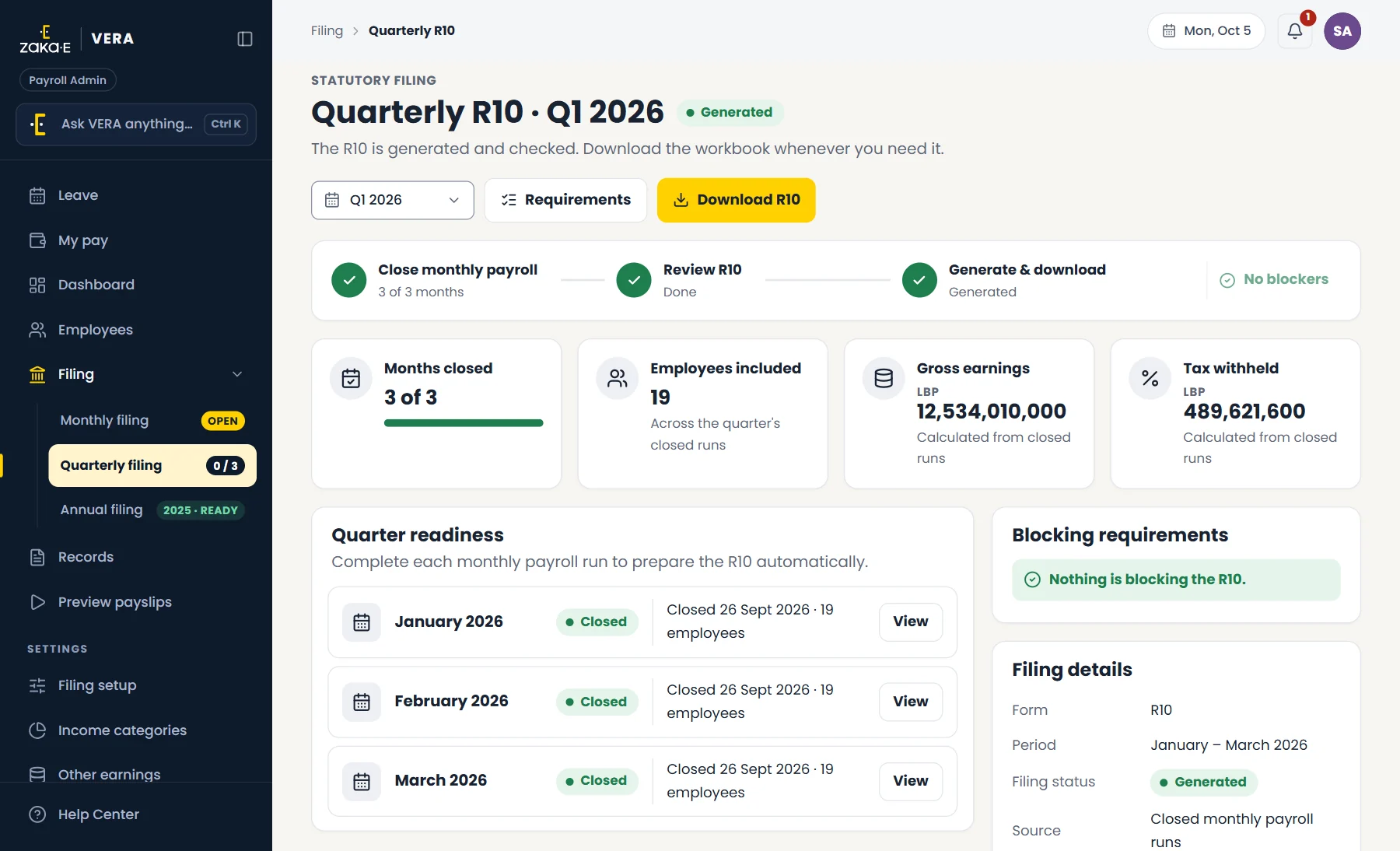The height and width of the screenshot is (851, 1400).
Task: Click the Generated status badge beside the title
Action: pos(730,113)
